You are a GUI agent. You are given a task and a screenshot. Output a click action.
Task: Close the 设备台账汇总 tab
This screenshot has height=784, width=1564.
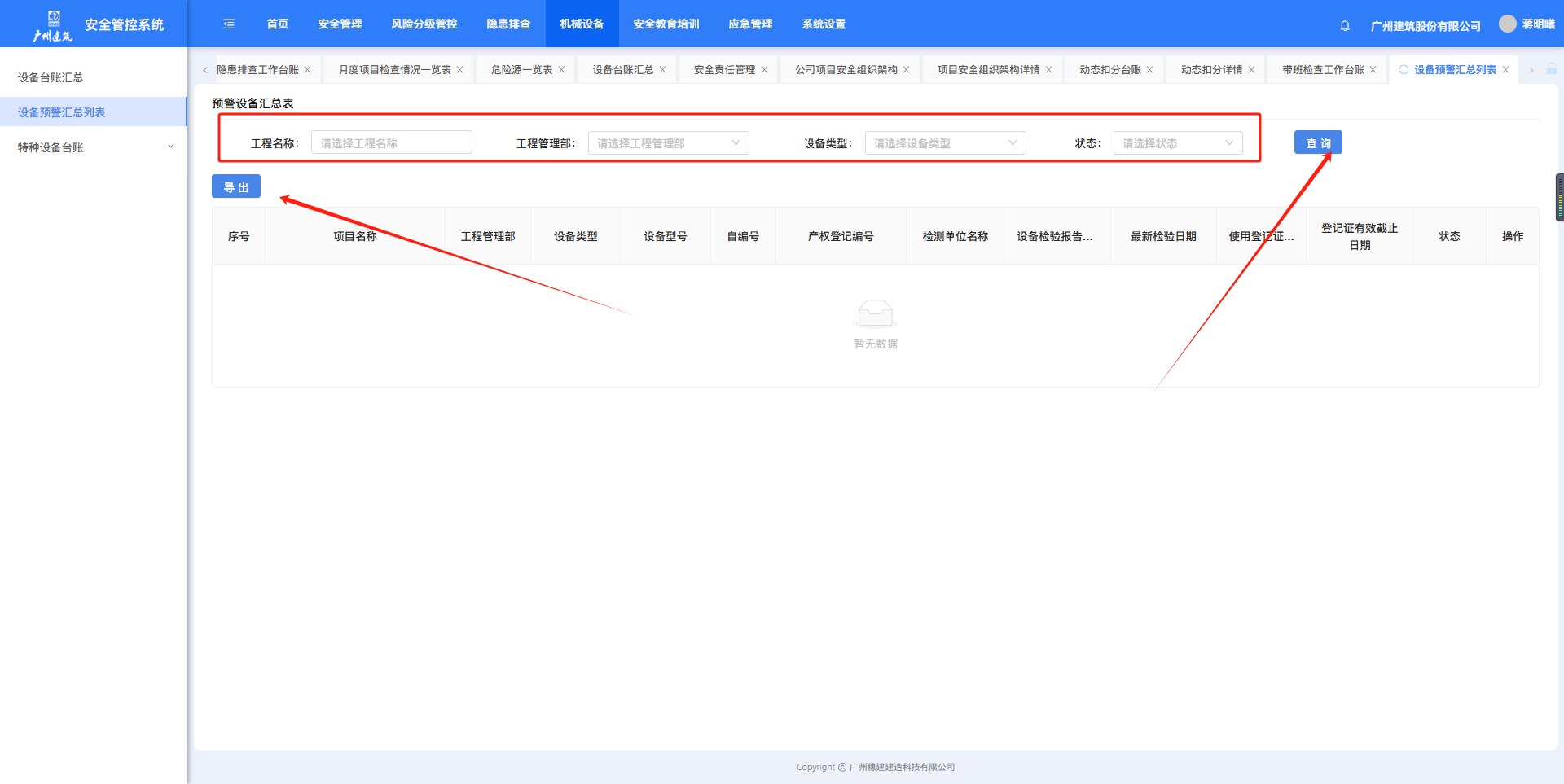[662, 70]
